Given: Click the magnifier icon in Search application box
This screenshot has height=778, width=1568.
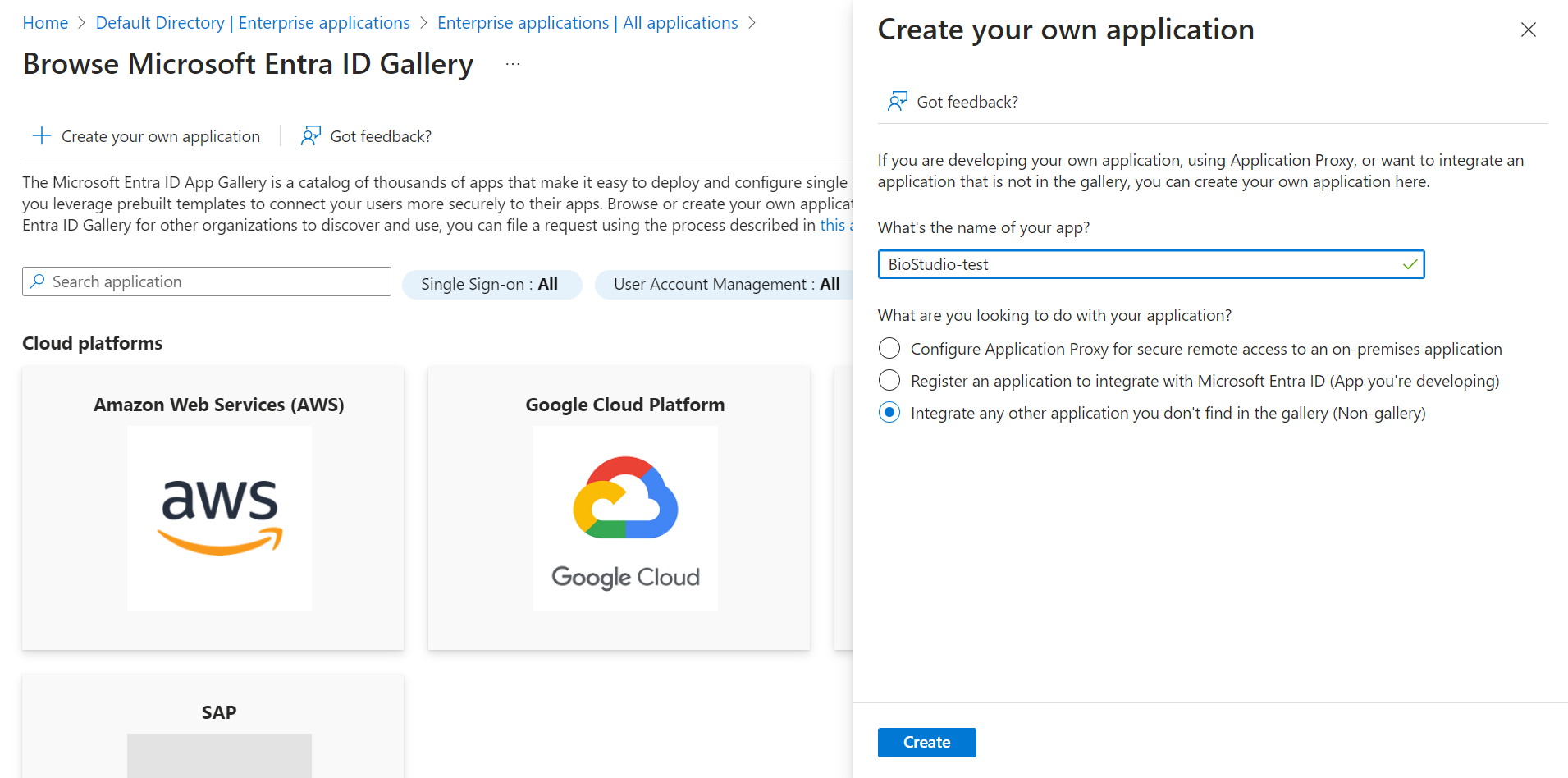Looking at the screenshot, I should (37, 281).
